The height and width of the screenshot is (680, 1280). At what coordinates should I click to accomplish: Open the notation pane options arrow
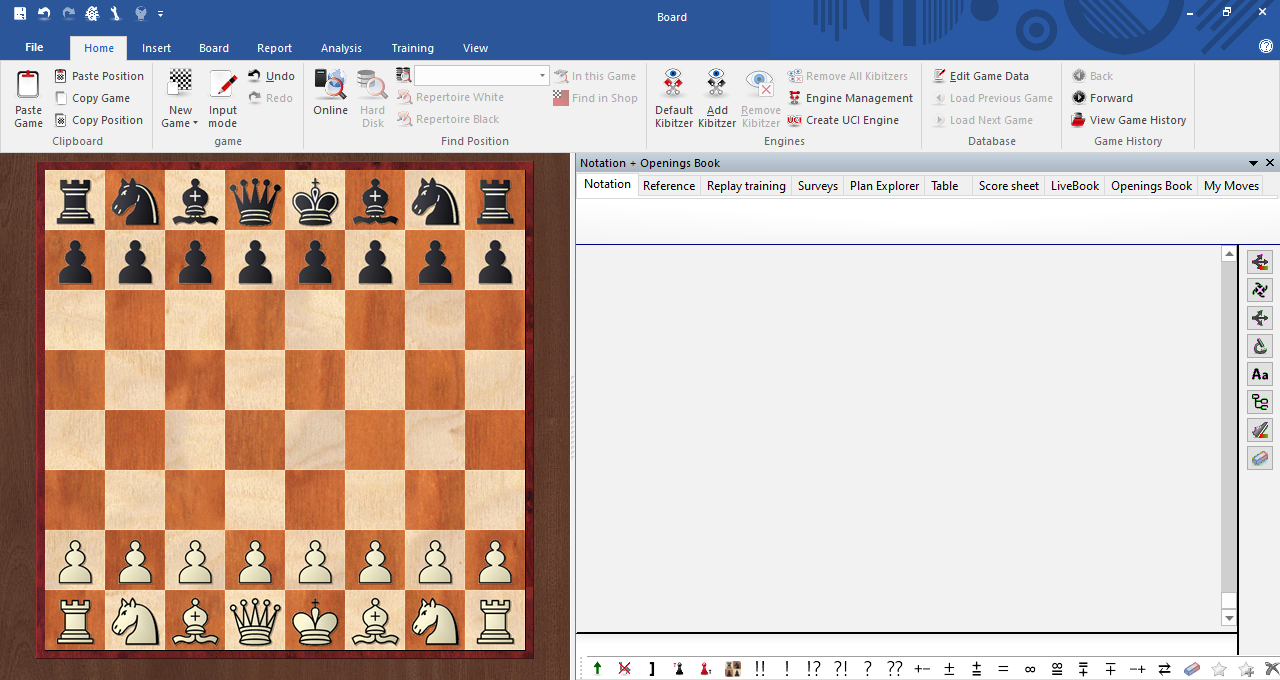[1253, 163]
